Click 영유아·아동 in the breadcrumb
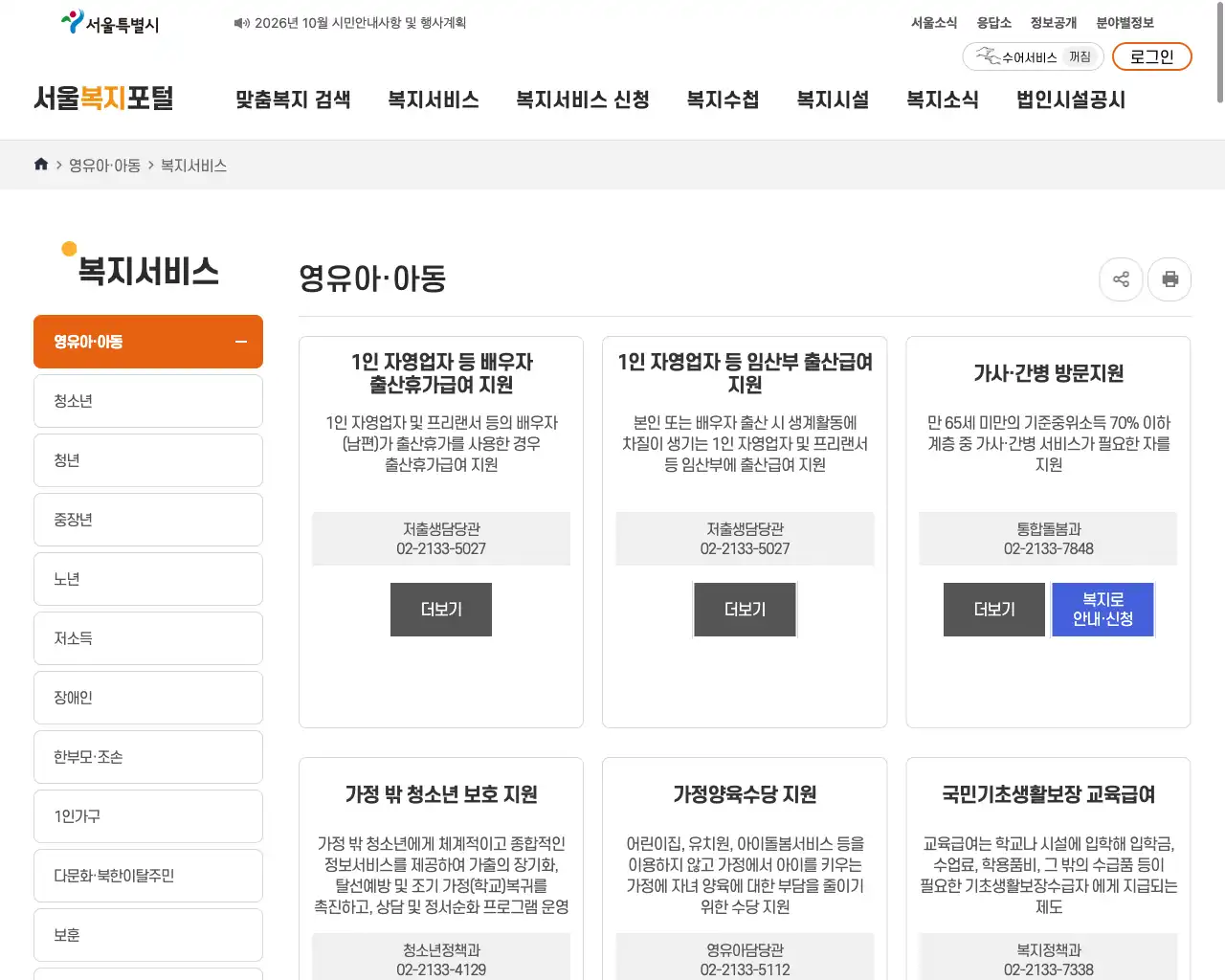 (x=104, y=166)
